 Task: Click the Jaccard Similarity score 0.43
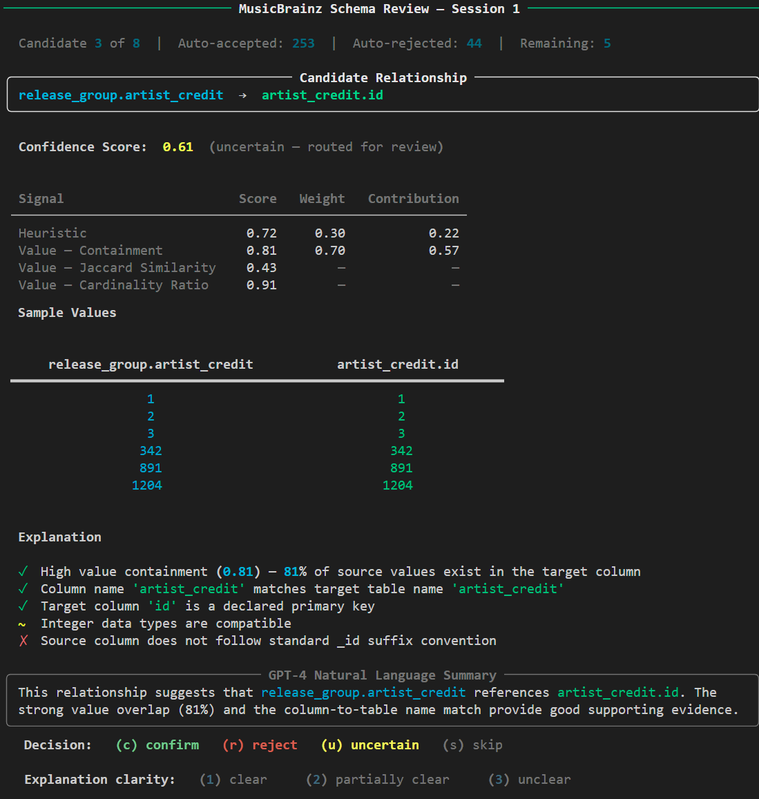click(262, 268)
